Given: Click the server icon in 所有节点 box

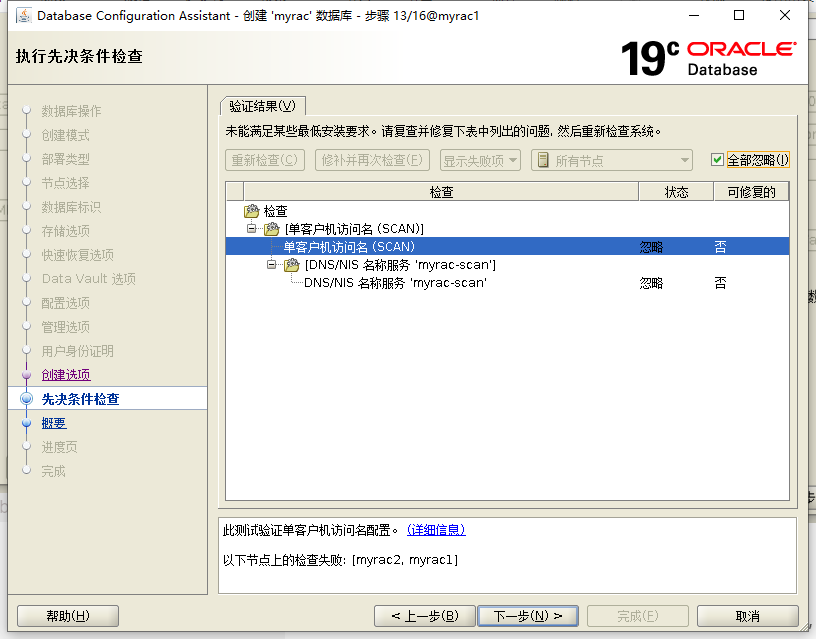Looking at the screenshot, I should coord(543,160).
